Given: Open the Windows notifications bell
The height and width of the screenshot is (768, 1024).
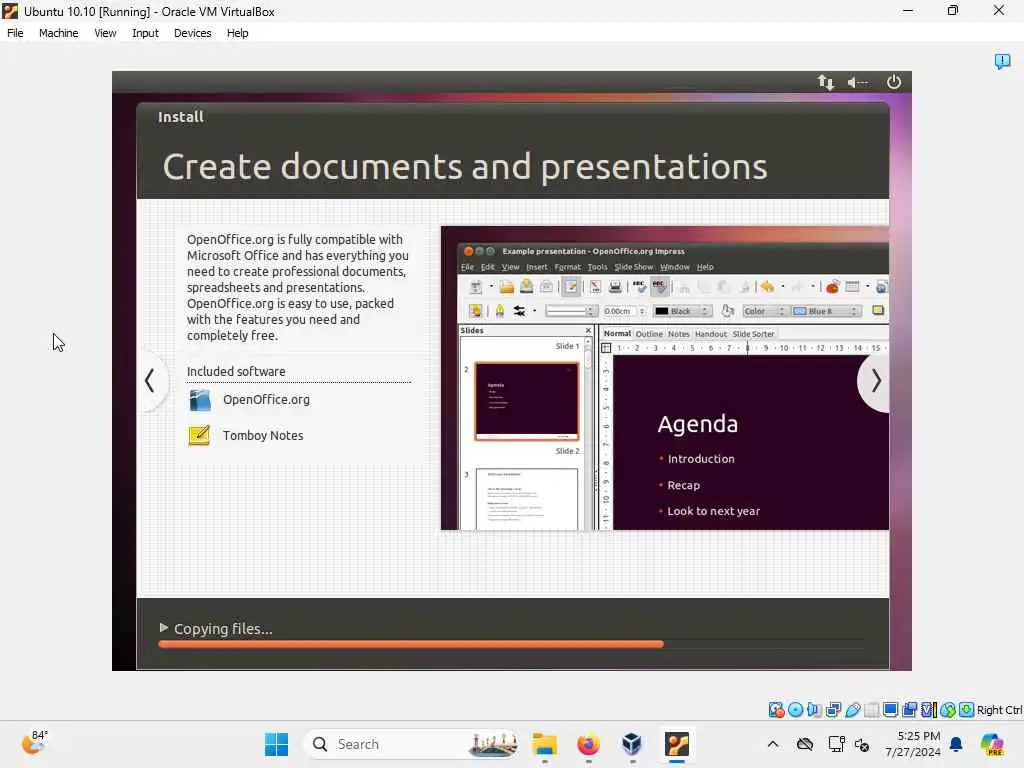Looking at the screenshot, I should click(x=956, y=744).
